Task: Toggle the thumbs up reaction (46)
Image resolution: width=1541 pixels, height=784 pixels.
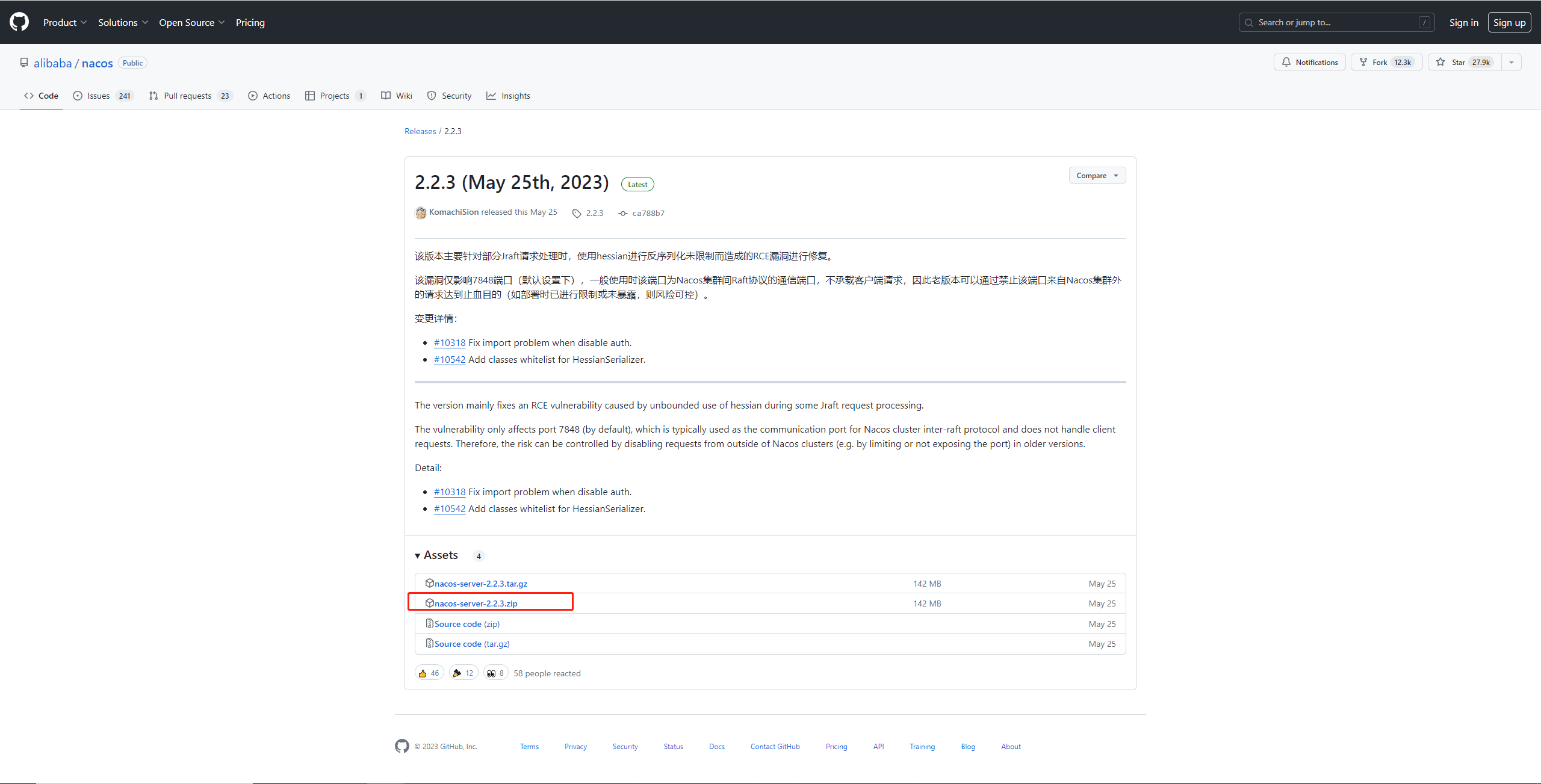Action: click(429, 673)
